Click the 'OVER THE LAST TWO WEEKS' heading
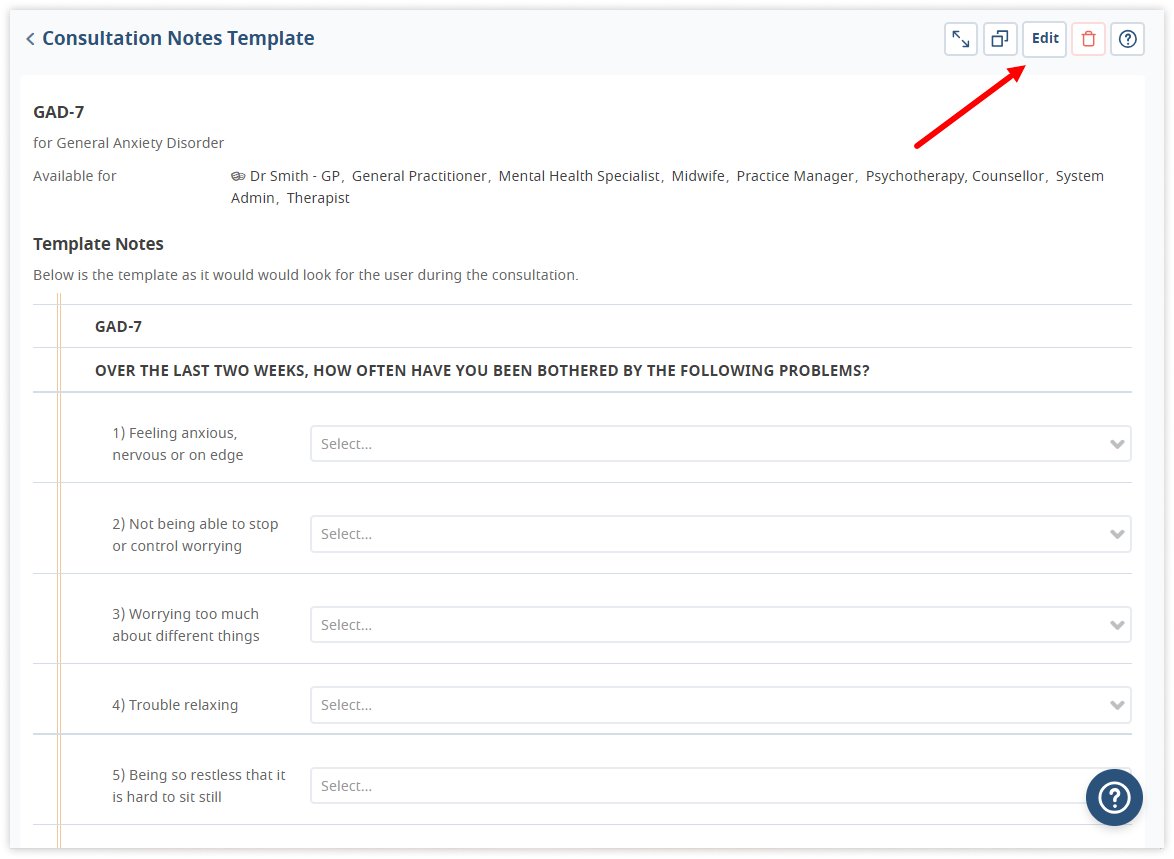 [x=482, y=371]
